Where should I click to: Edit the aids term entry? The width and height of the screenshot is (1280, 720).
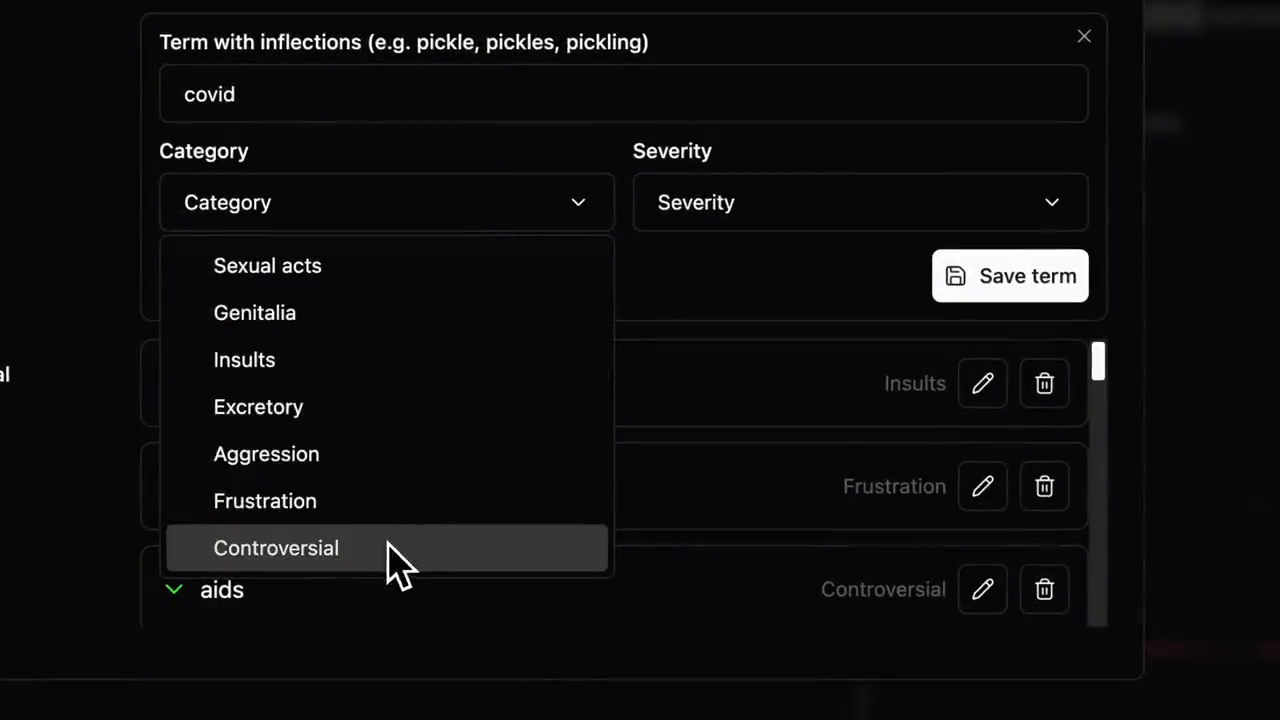(982, 589)
